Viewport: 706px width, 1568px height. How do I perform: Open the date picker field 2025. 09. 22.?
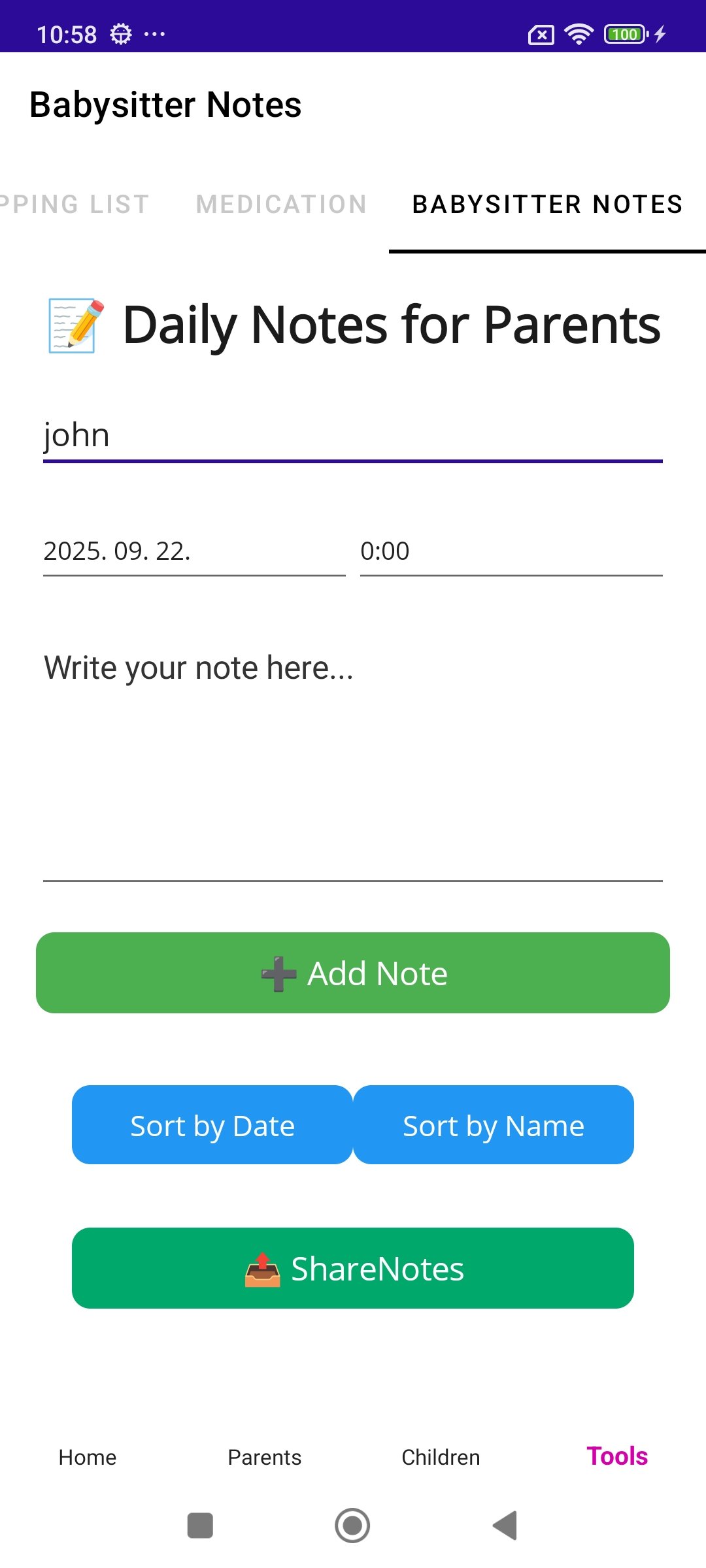coord(194,551)
